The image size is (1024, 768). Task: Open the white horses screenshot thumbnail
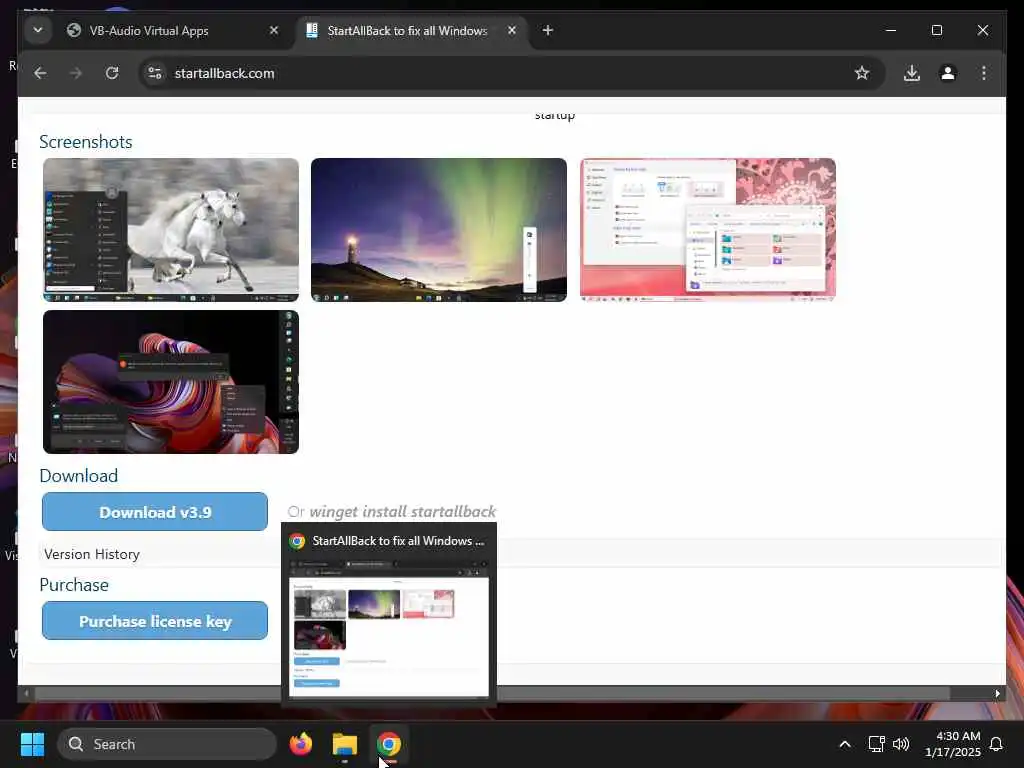[x=171, y=230]
